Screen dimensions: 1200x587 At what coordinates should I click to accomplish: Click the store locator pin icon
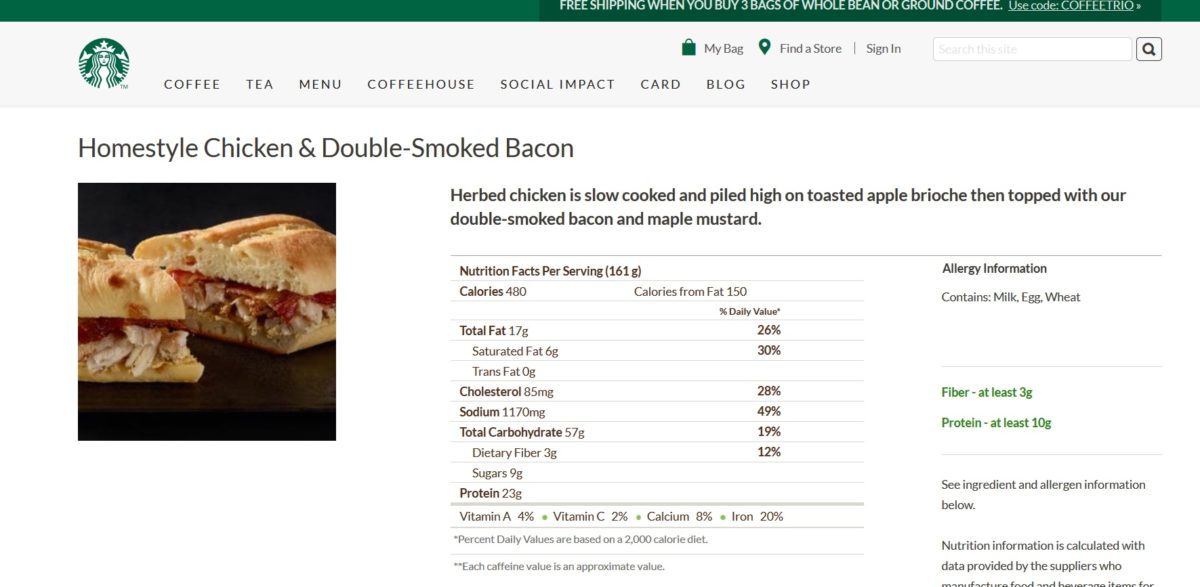(765, 47)
